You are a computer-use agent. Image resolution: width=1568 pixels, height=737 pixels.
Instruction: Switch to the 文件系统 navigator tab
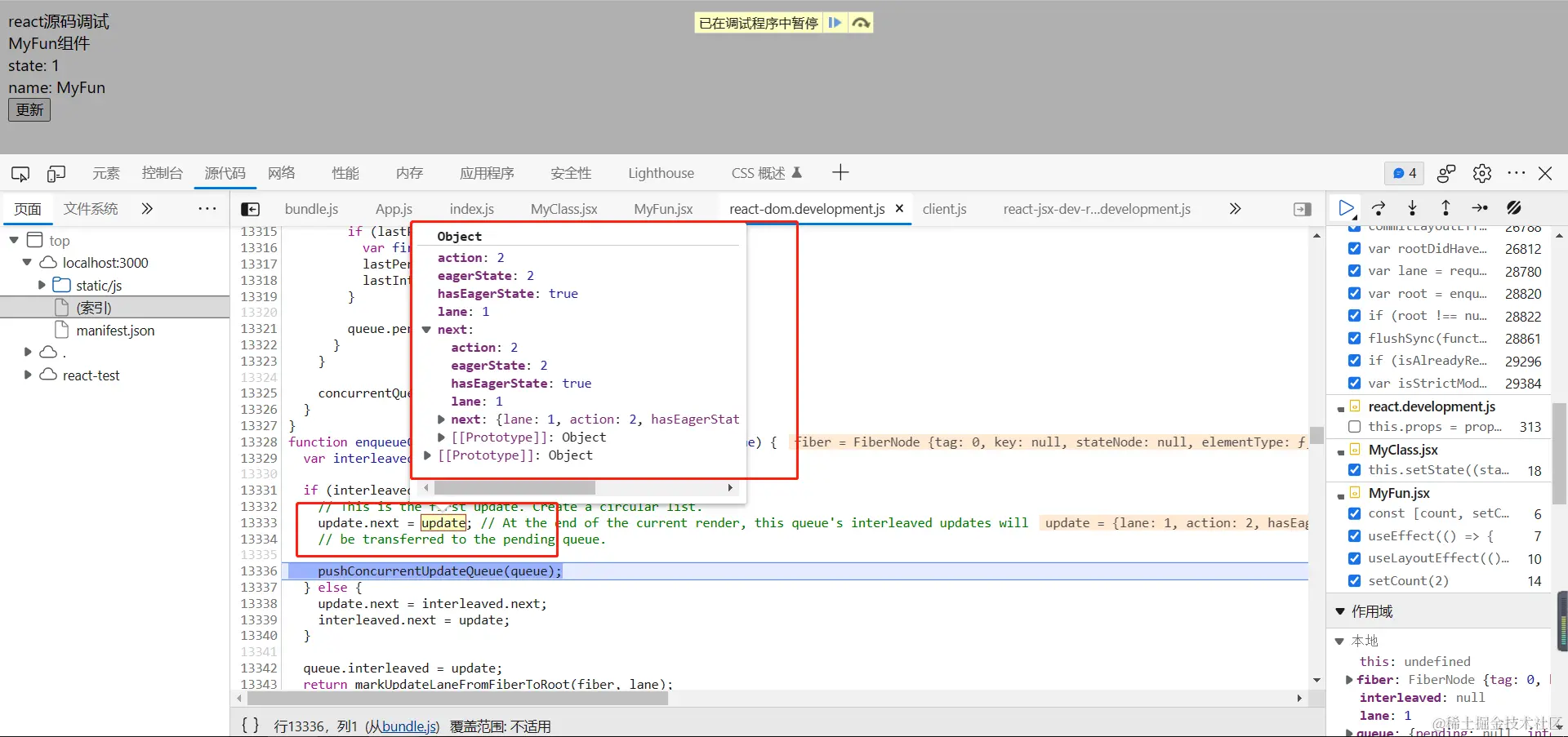tap(91, 209)
